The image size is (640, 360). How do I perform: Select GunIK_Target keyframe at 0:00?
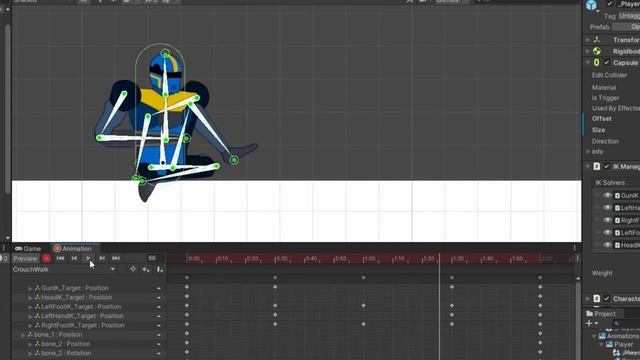tap(187, 287)
